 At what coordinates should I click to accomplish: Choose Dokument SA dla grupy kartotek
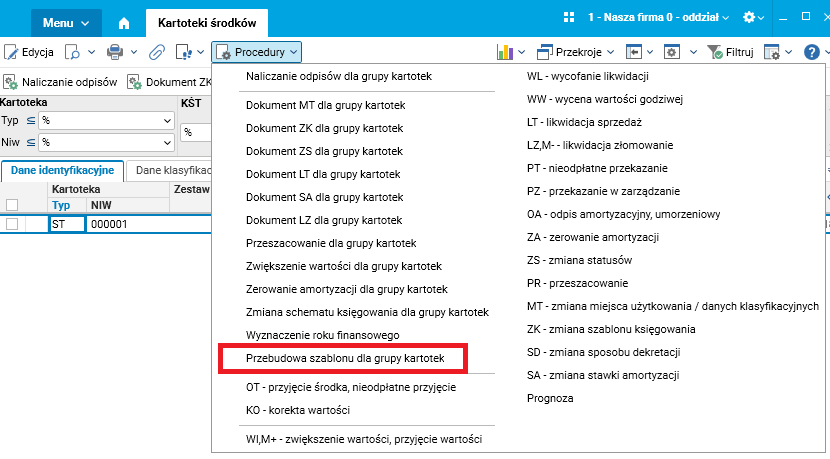324,197
